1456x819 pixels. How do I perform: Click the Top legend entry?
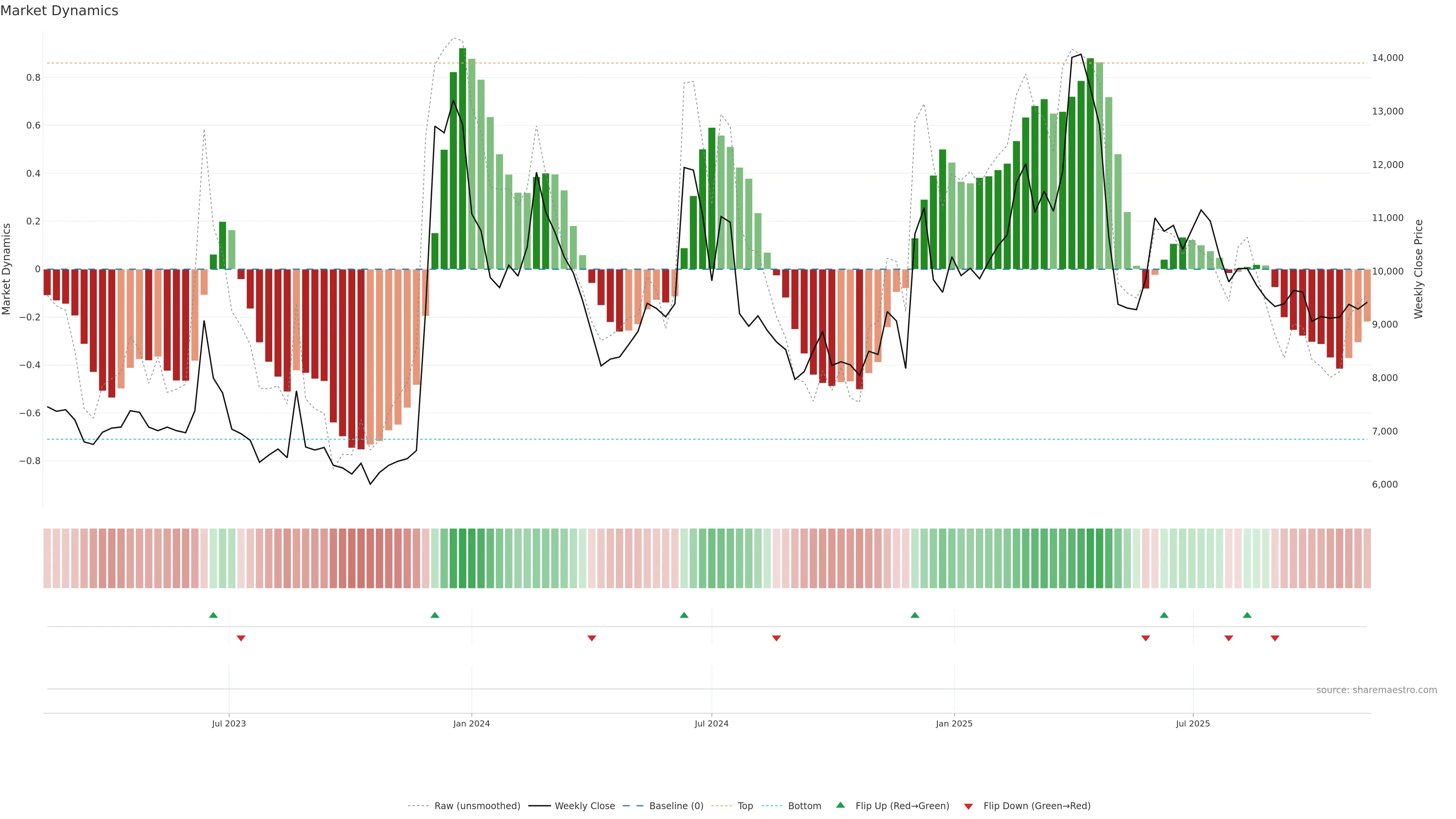[745, 805]
